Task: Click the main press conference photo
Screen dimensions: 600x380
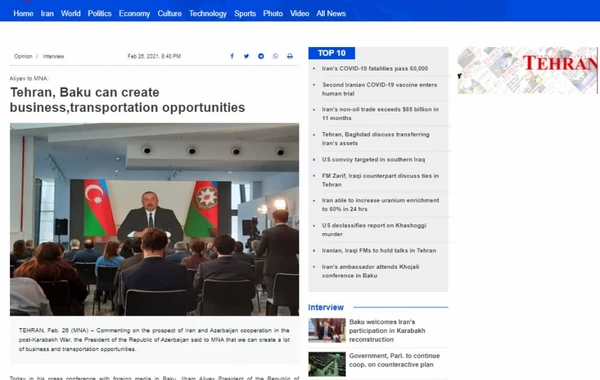Action: tap(154, 219)
